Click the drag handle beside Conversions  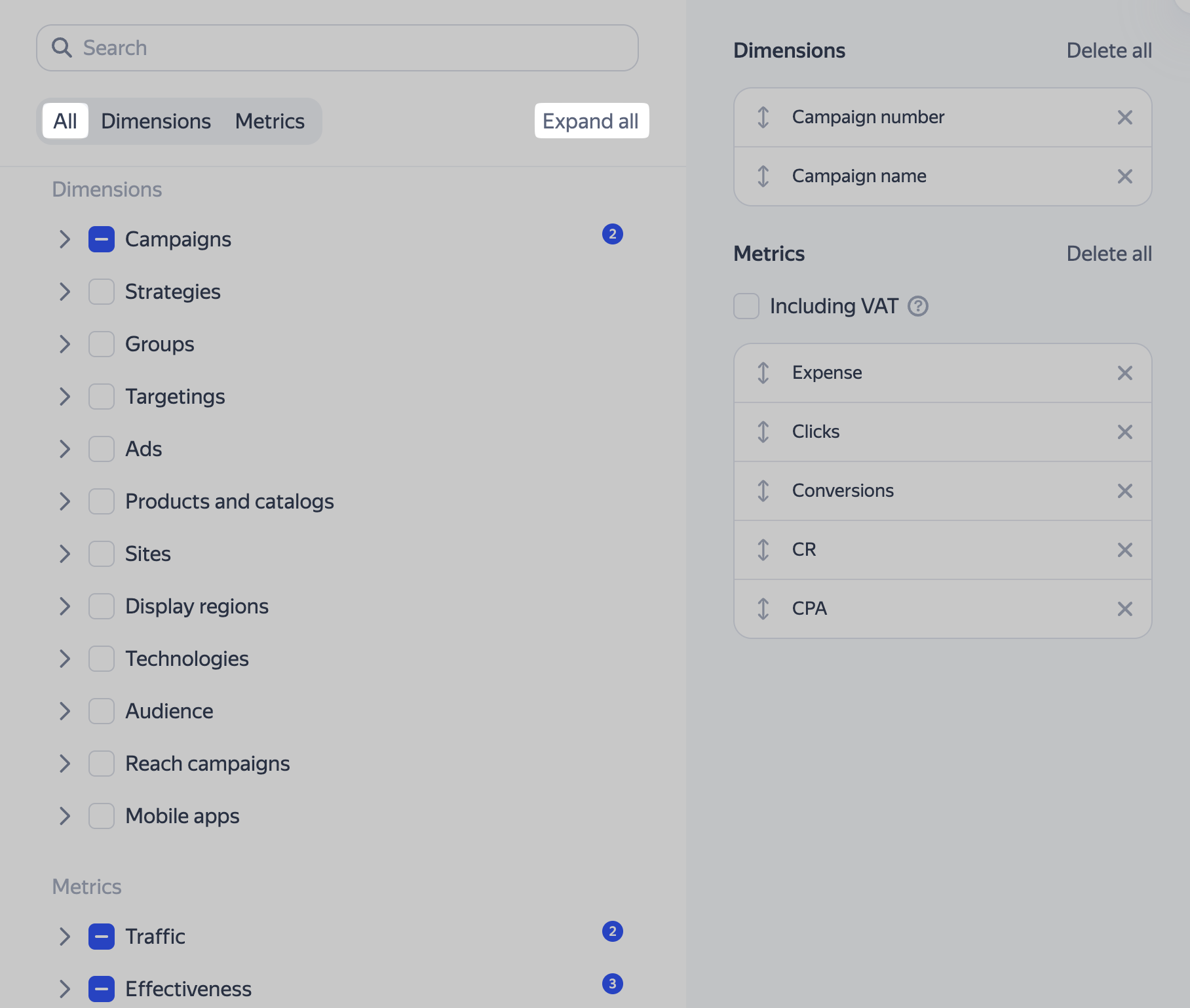[x=763, y=491]
